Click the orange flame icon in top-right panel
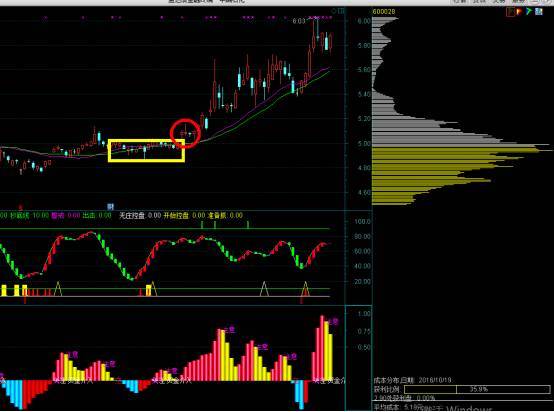This screenshot has height=412, width=554. tap(519, 12)
